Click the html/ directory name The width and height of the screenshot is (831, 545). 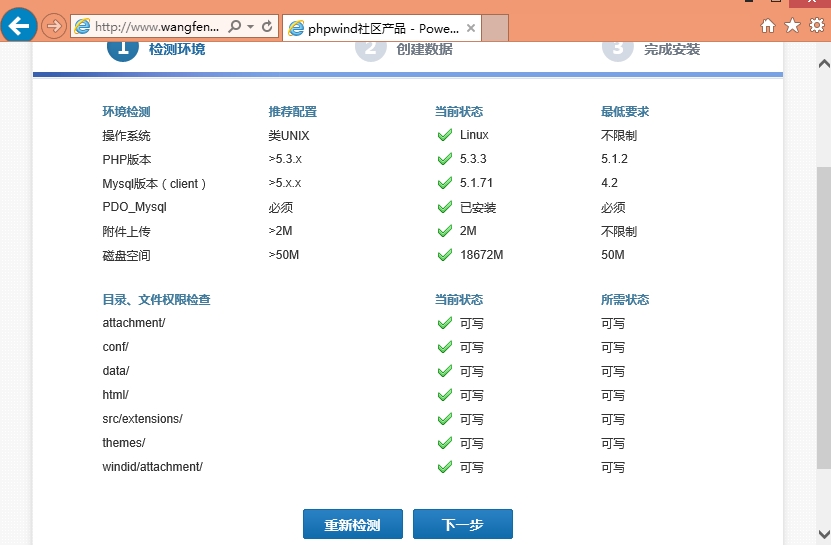(116, 394)
